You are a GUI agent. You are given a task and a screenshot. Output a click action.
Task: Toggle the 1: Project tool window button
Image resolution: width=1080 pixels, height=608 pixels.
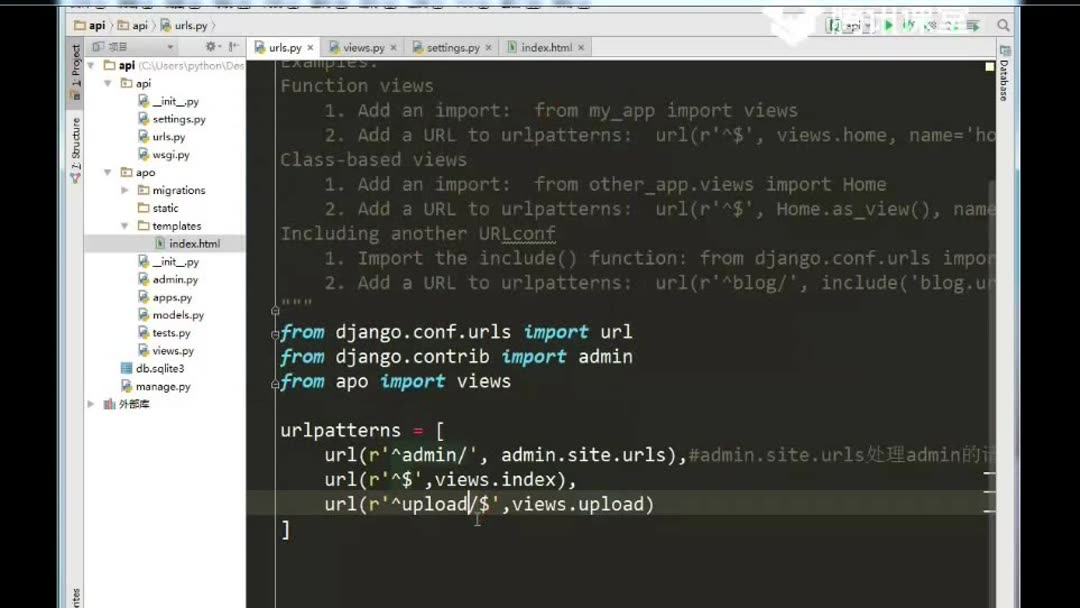pyautogui.click(x=74, y=68)
